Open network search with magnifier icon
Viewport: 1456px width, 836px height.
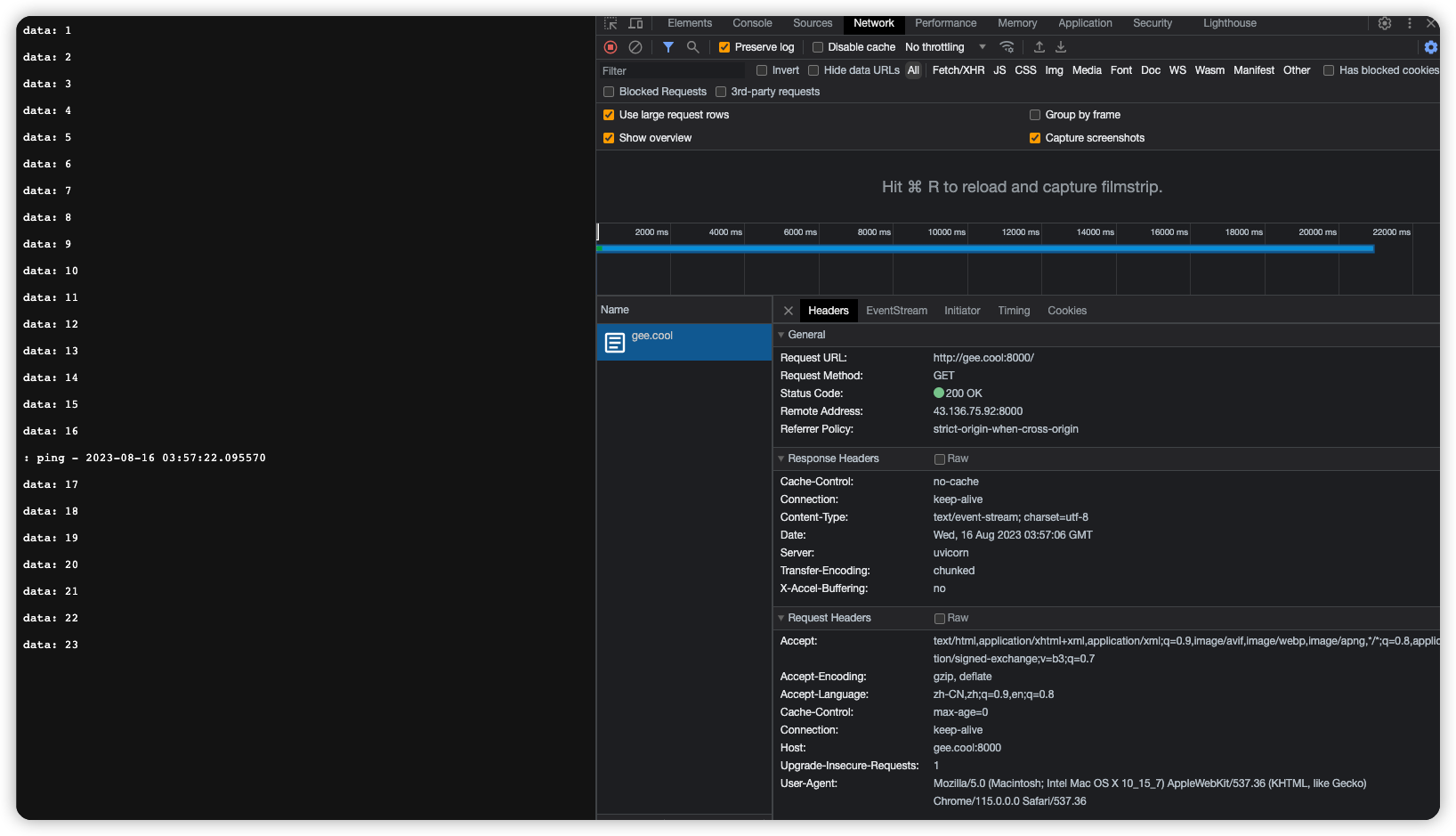click(x=692, y=47)
